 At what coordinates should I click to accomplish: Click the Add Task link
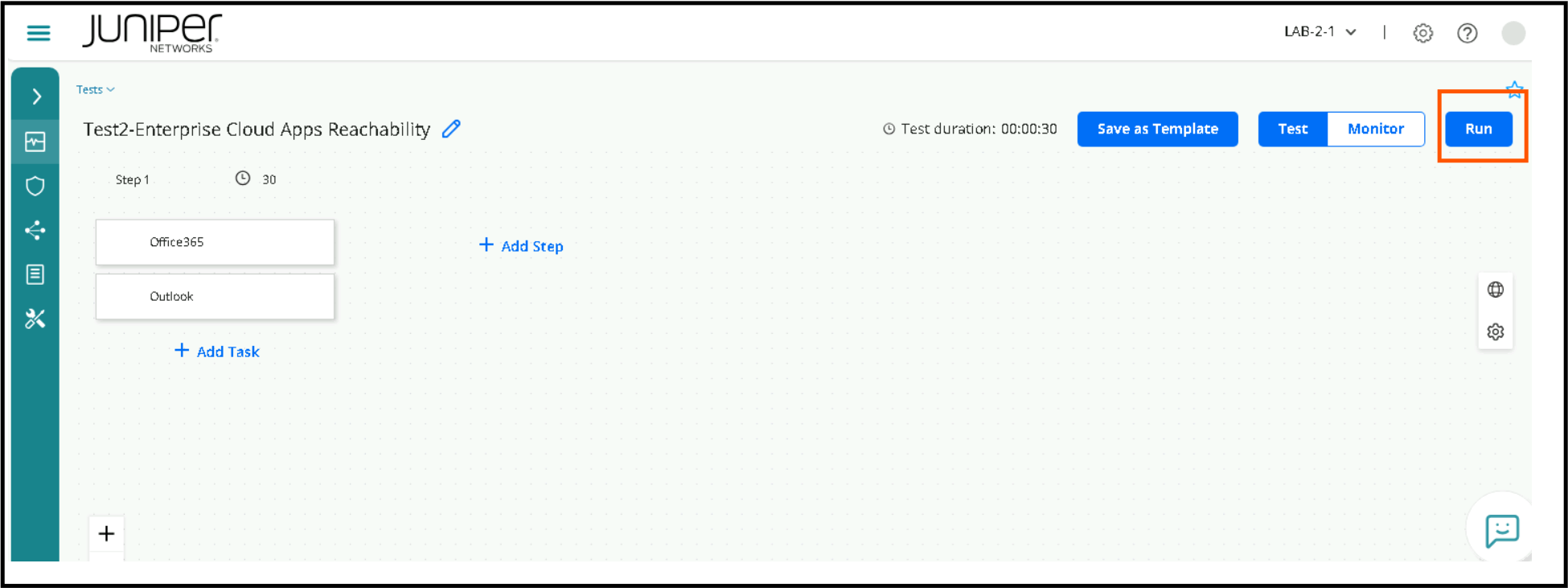217,352
